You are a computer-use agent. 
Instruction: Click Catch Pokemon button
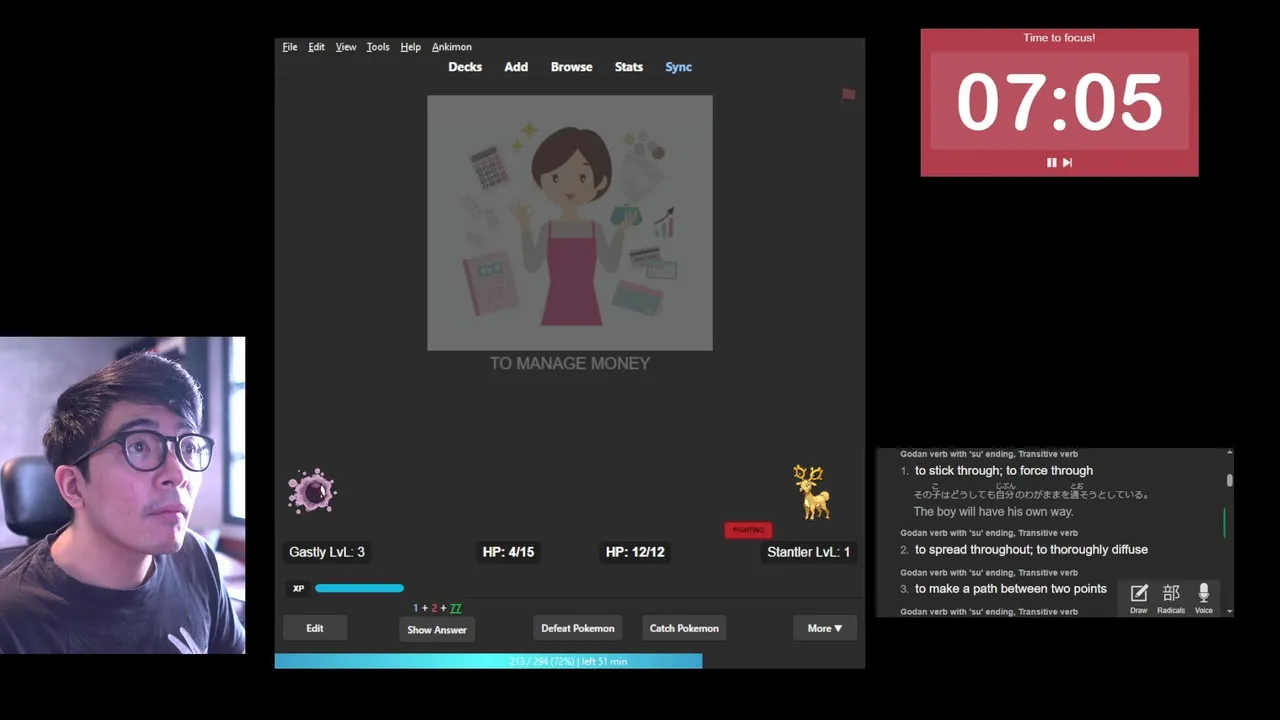tap(684, 628)
